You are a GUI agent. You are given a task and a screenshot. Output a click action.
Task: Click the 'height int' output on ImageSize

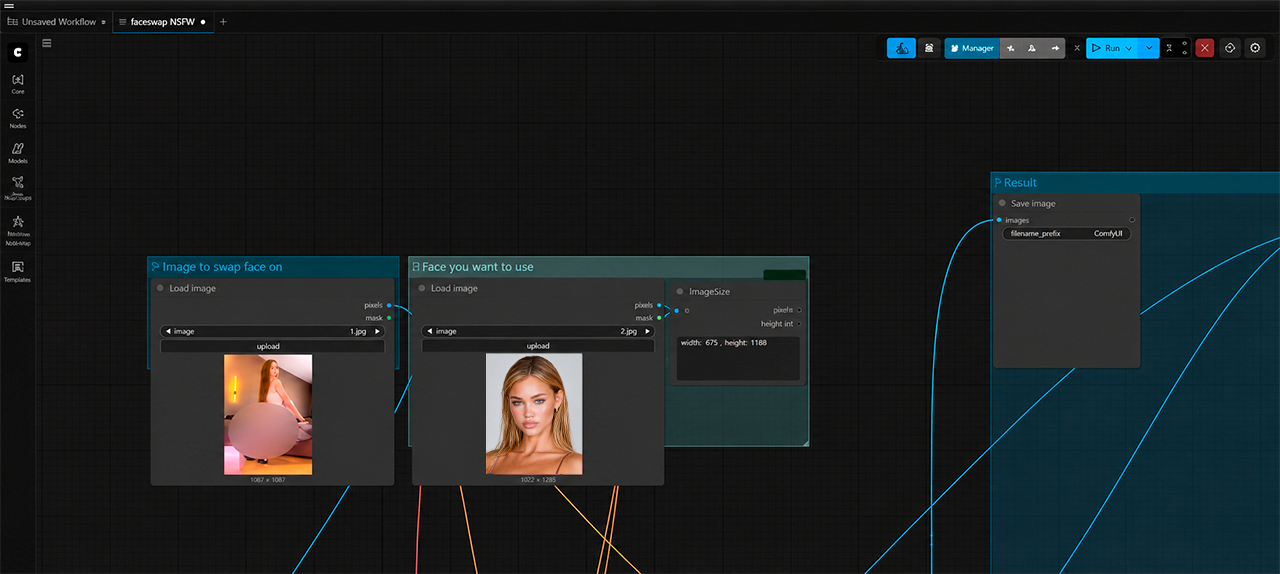[798, 324]
